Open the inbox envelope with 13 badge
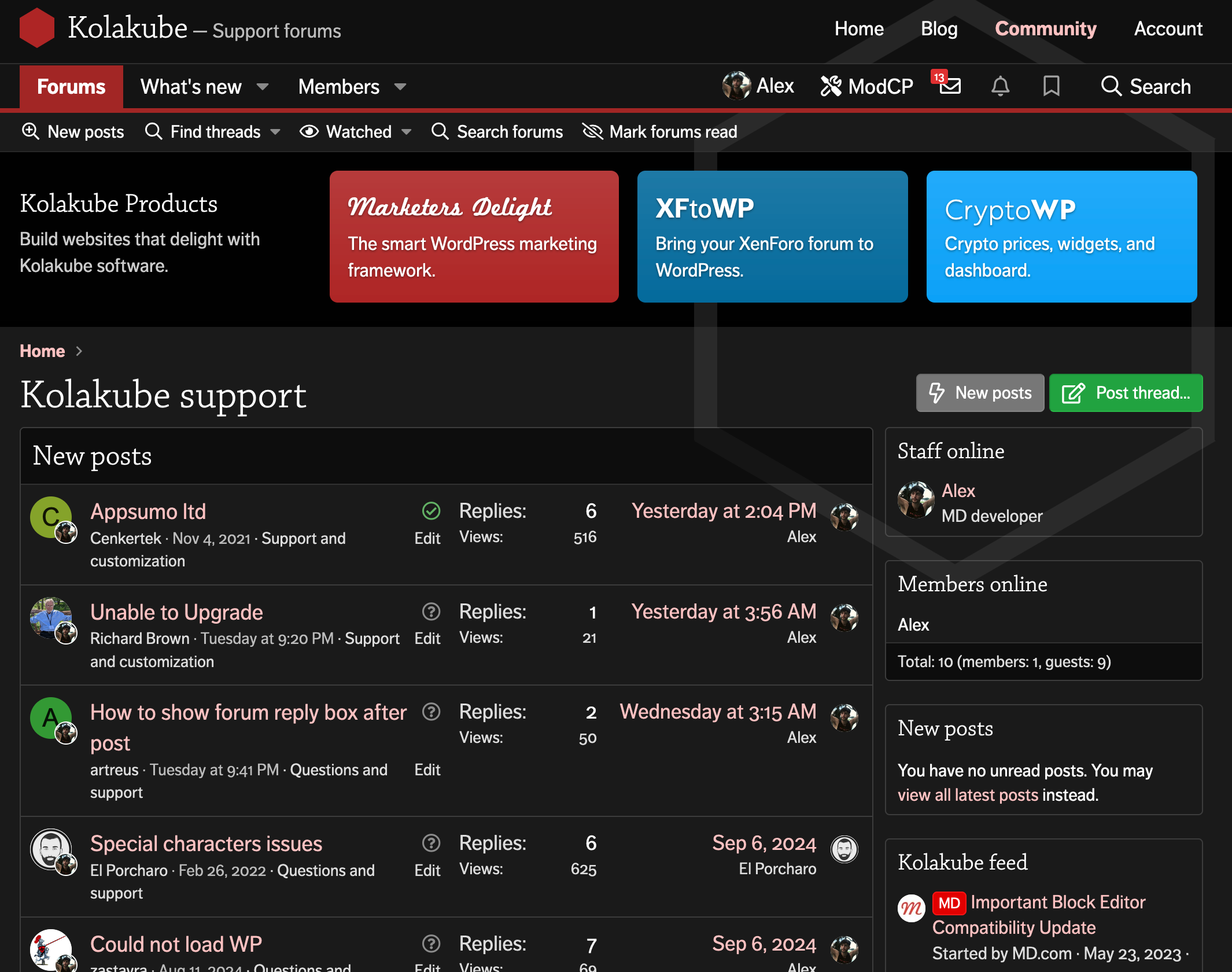 tap(949, 86)
